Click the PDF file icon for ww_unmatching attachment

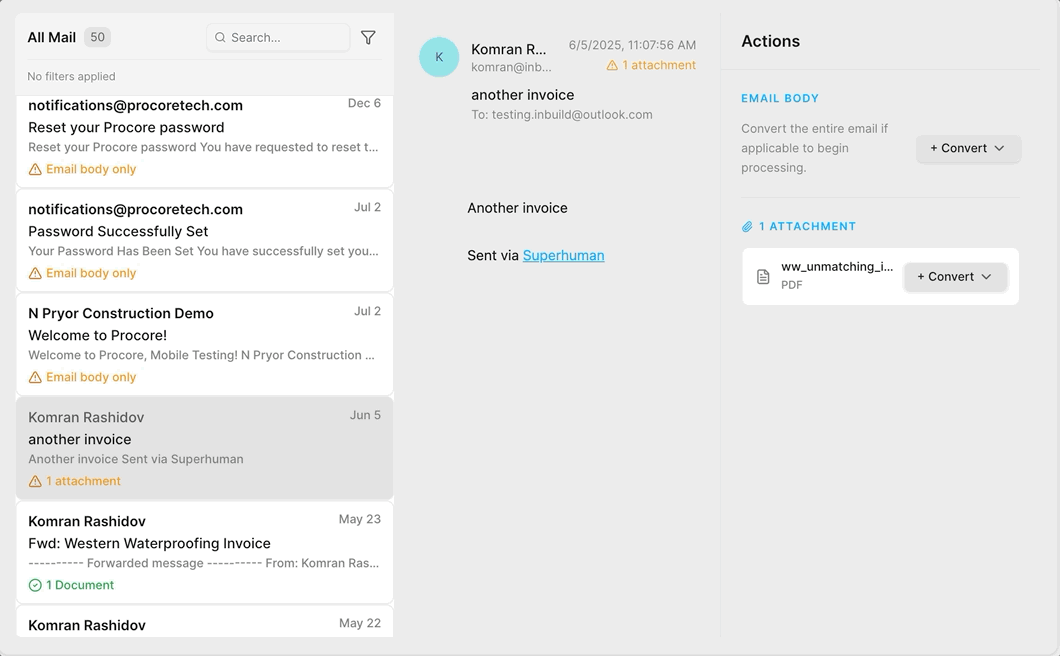coord(763,277)
